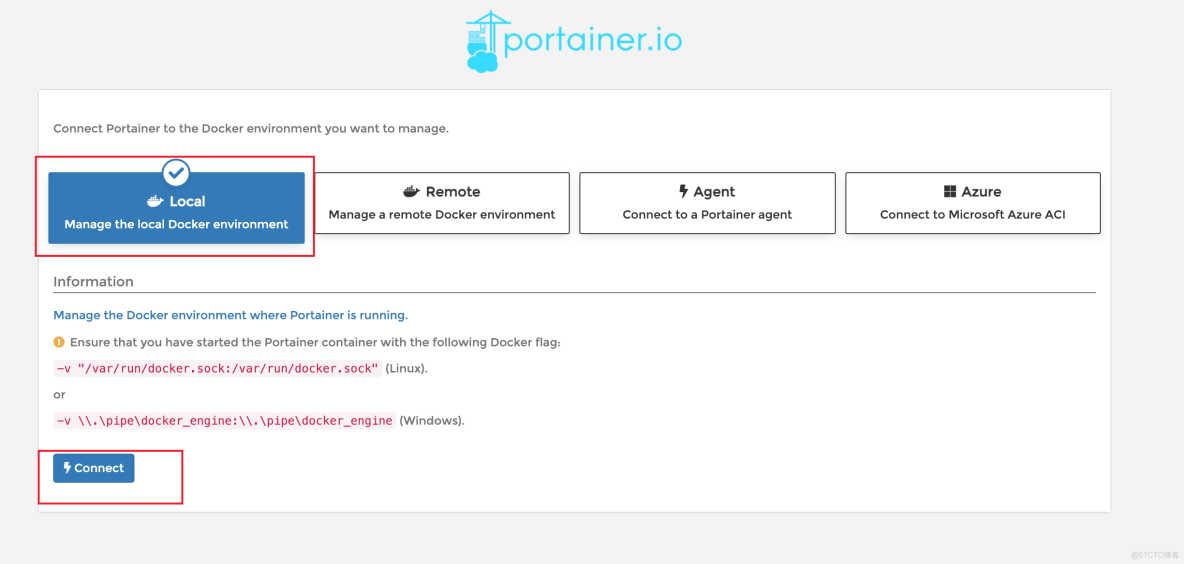Image resolution: width=1184 pixels, height=564 pixels.
Task: Click the lightning bolt icon beside Agent
Action: (x=683, y=192)
